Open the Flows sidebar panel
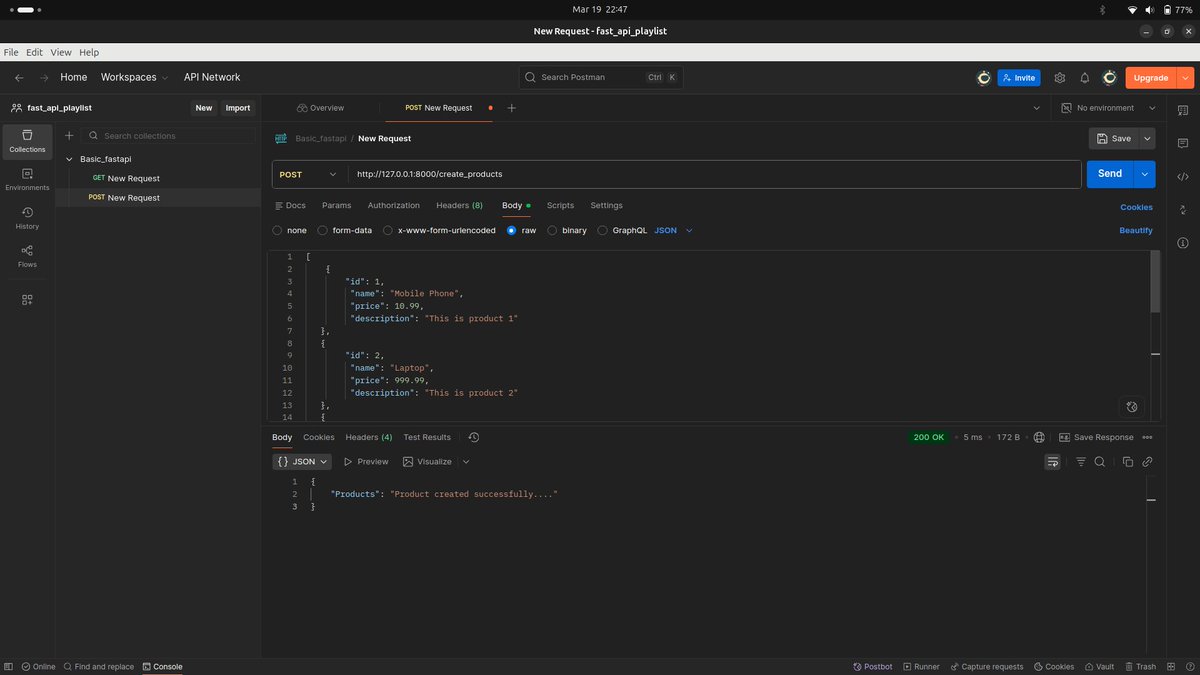This screenshot has height=675, width=1200. coord(27,256)
